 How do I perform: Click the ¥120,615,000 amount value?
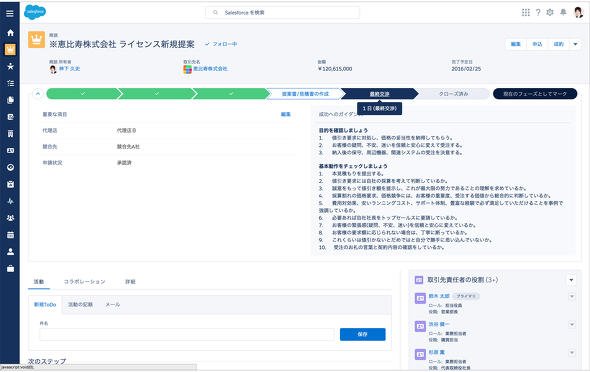[335, 69]
